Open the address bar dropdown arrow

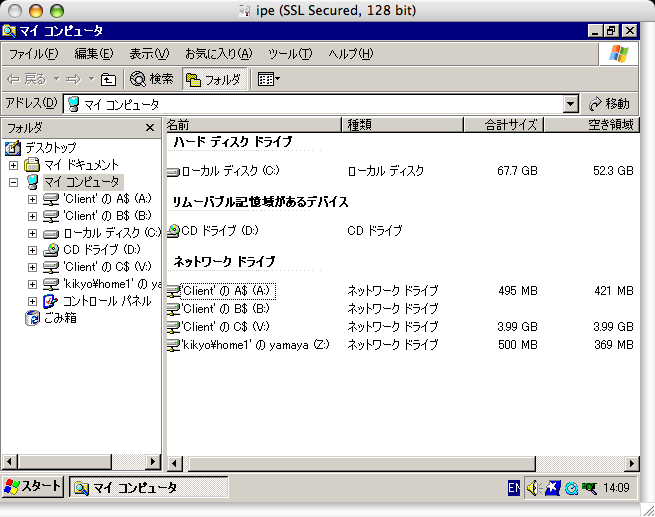coord(570,104)
